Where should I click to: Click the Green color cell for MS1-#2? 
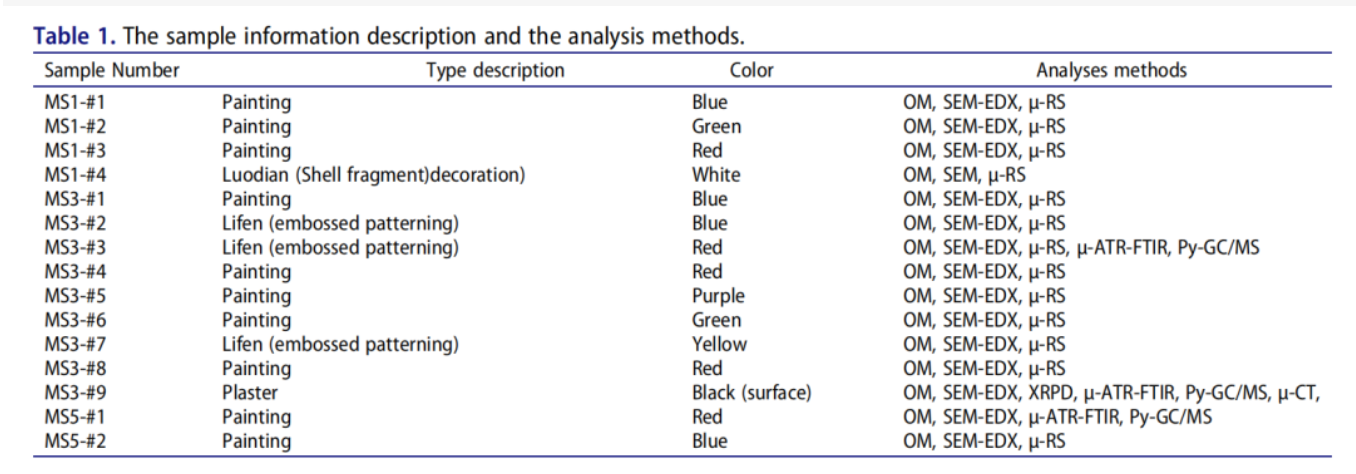tap(716, 127)
